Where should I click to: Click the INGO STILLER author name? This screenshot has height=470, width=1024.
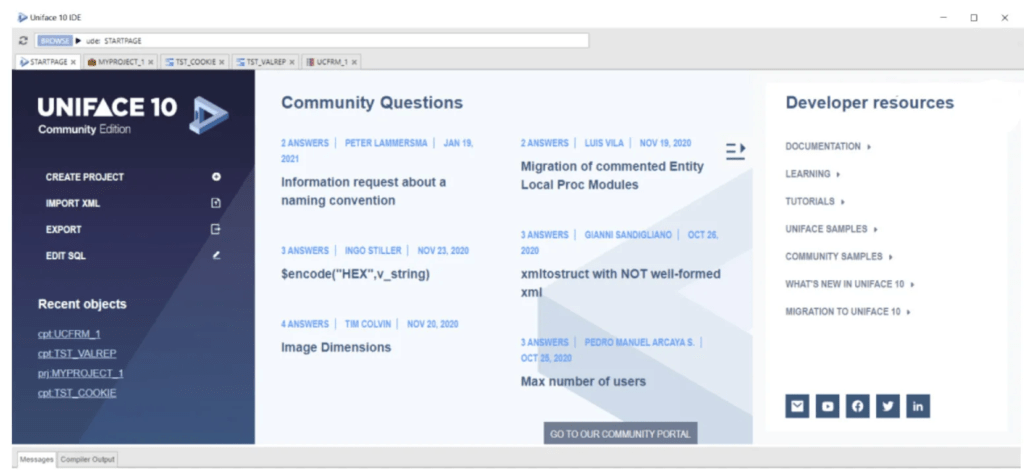tap(373, 251)
